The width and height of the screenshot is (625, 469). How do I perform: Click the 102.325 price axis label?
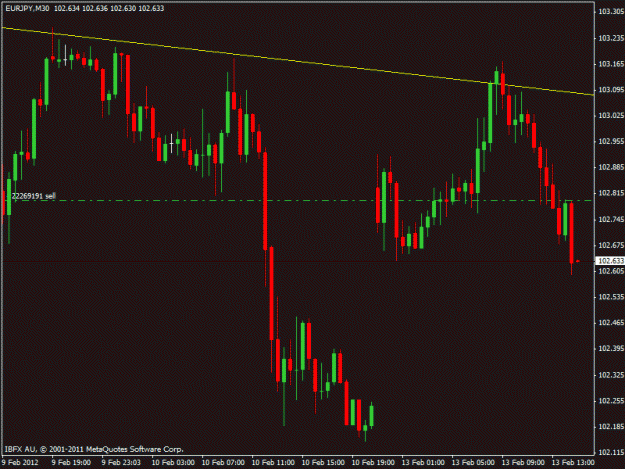pyautogui.click(x=611, y=375)
